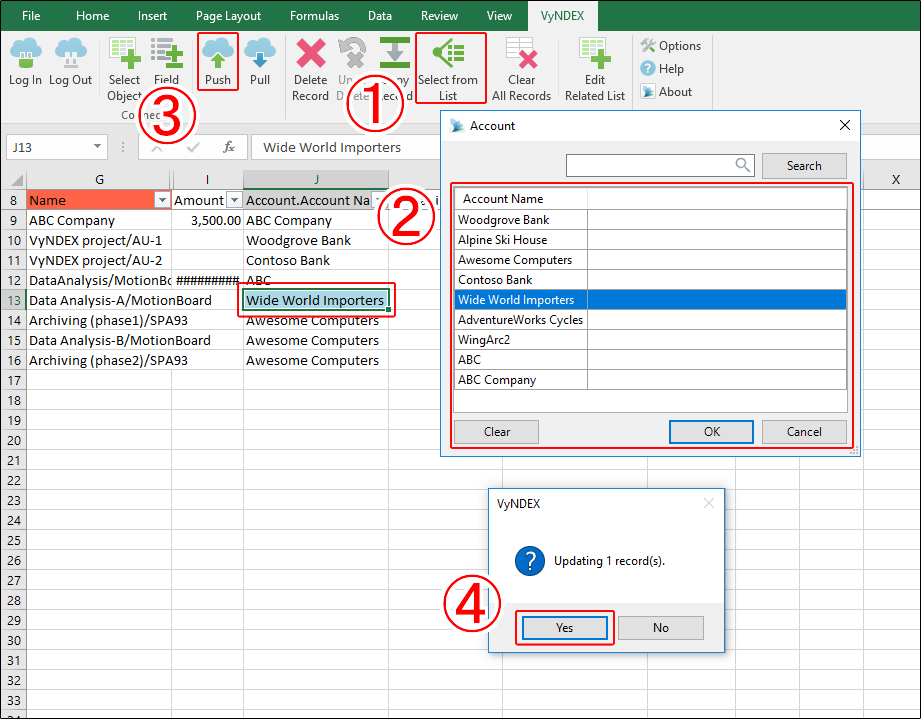Close the VyNDEX confirmation dialog
921x719 pixels.
click(709, 503)
